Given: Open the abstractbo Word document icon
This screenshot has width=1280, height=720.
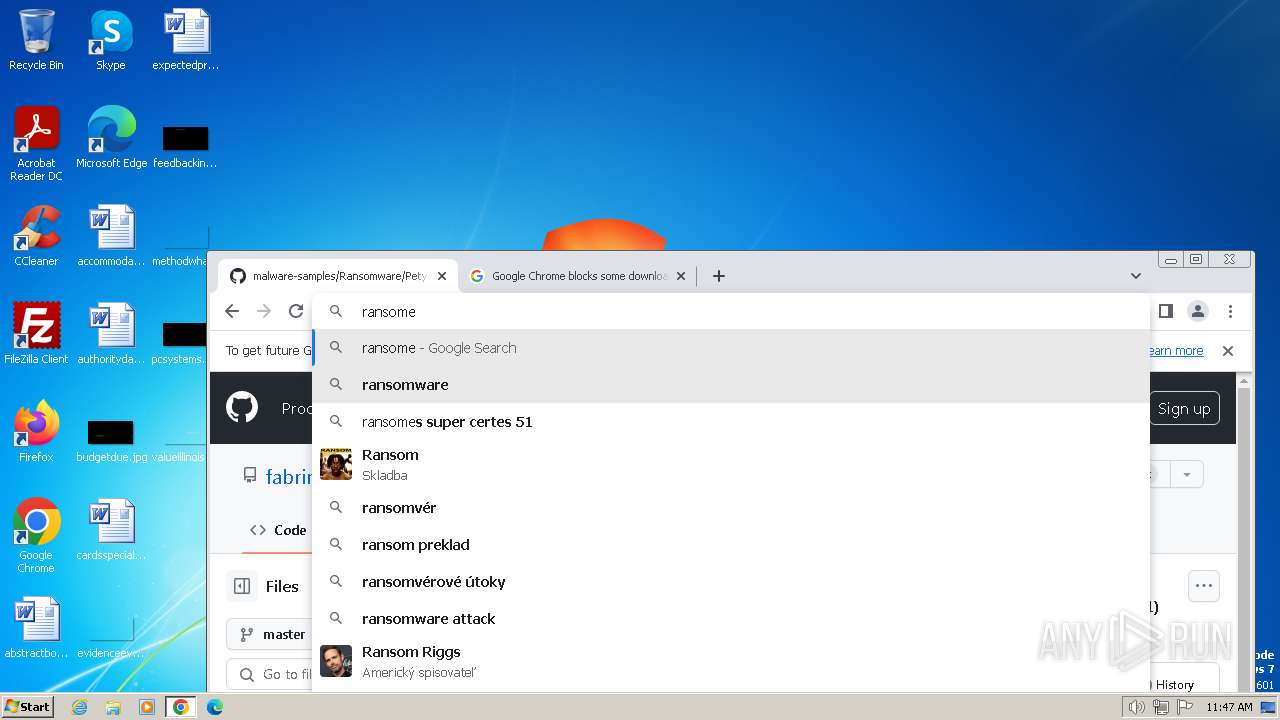Looking at the screenshot, I should (36, 628).
